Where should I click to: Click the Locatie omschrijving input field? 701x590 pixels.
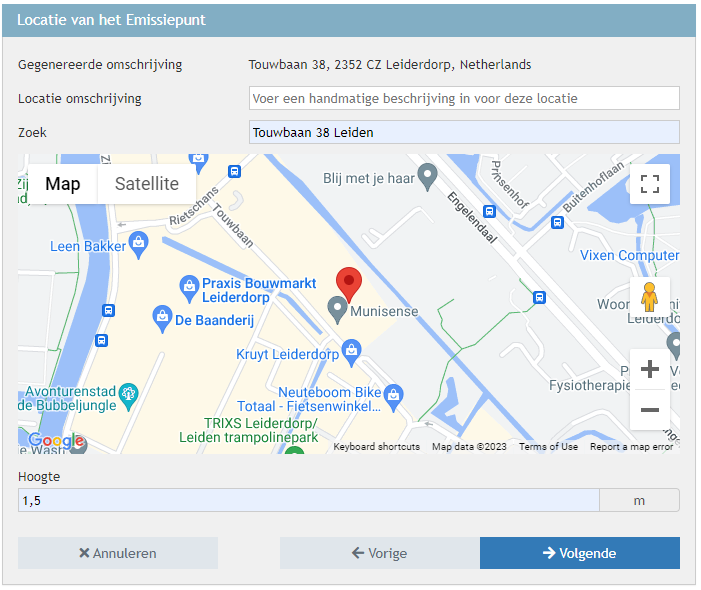tap(464, 98)
